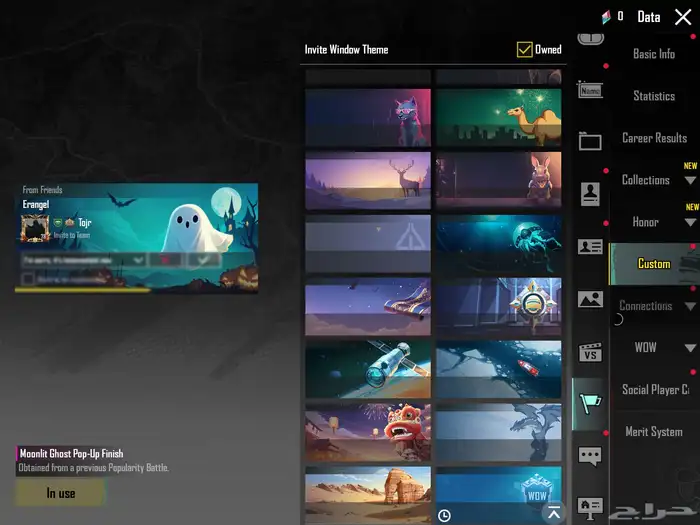Switch to Career Results tab
The image size is (700, 525).
coord(654,138)
